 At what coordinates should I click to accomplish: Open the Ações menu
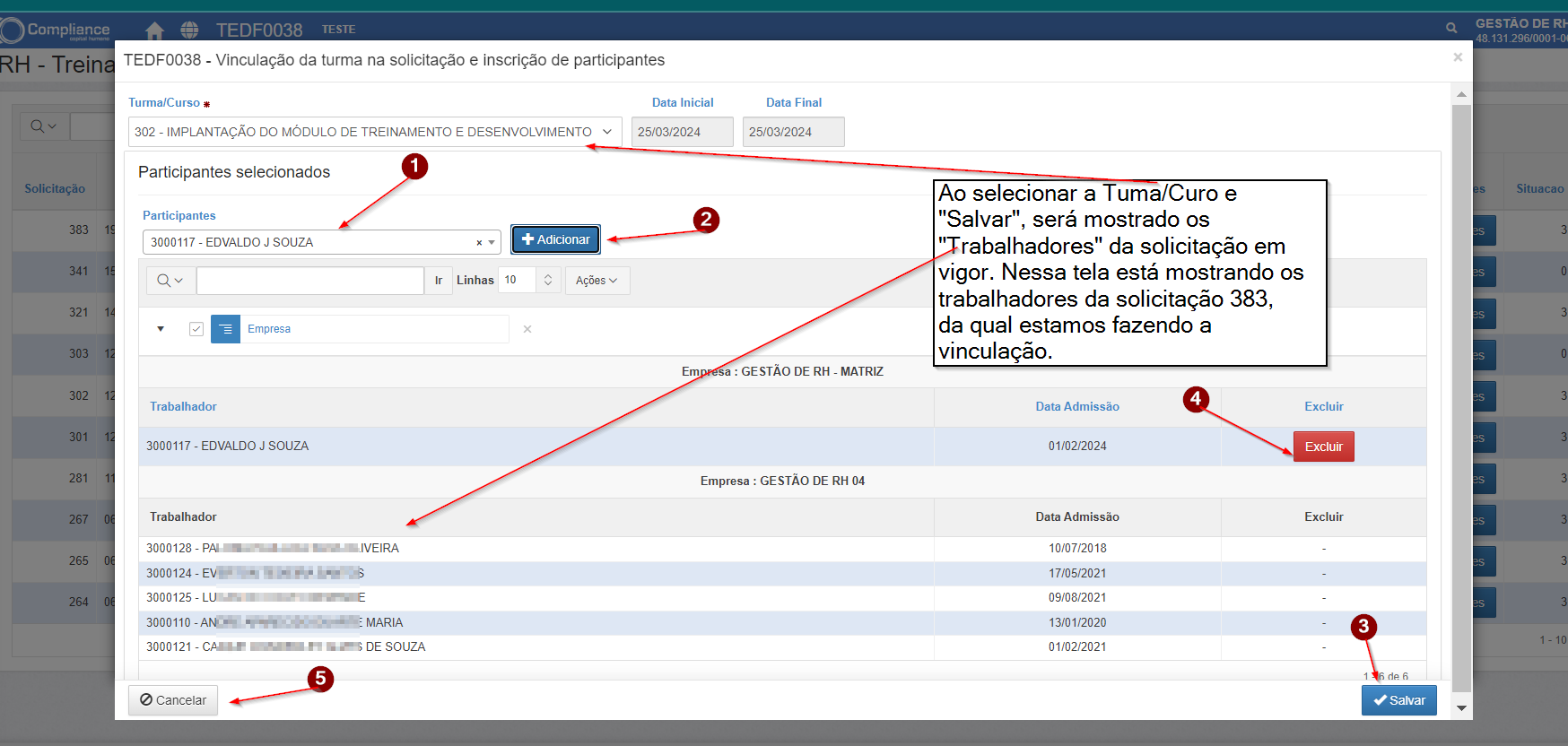(x=597, y=281)
